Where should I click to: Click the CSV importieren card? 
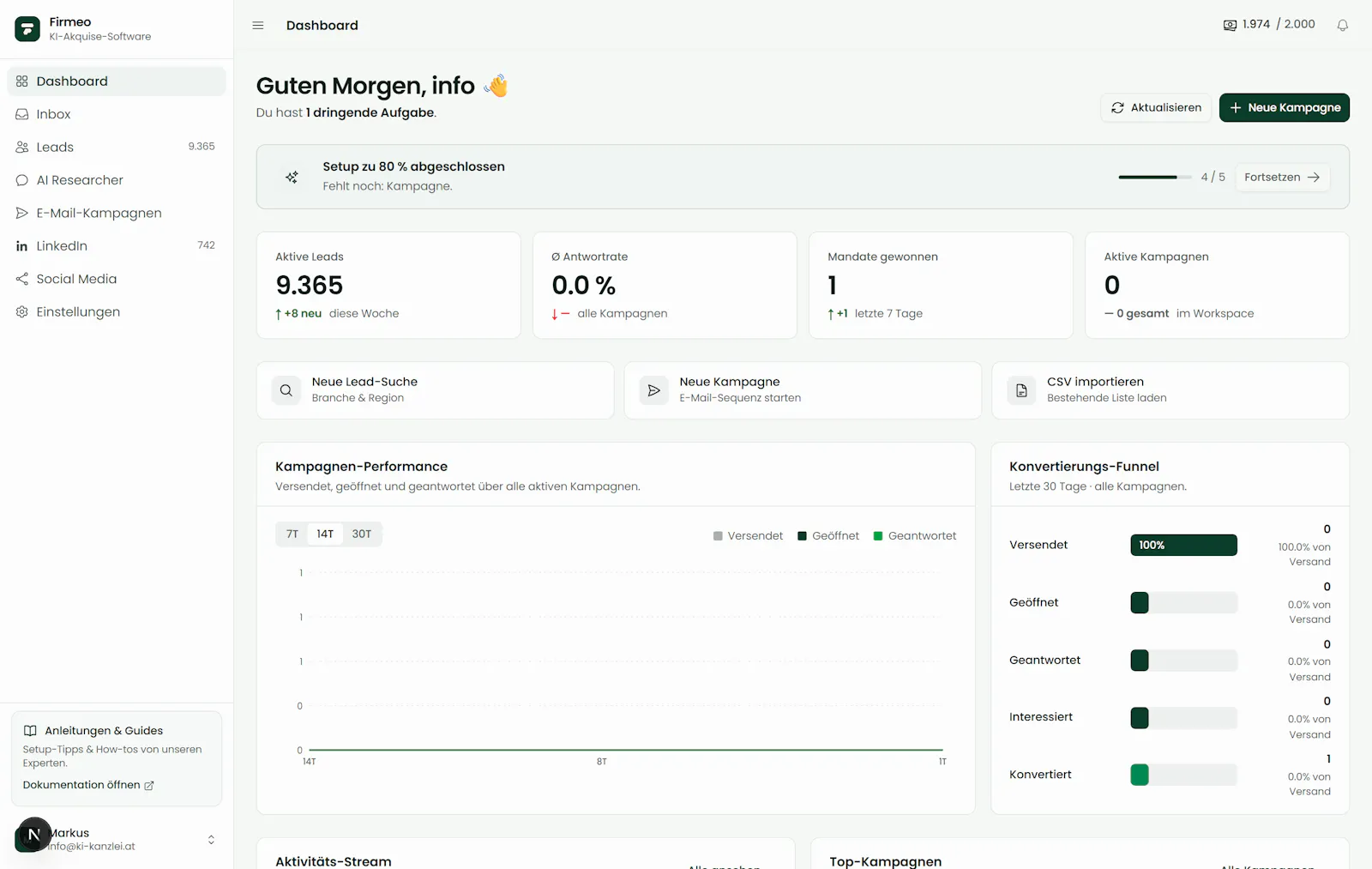click(x=1170, y=390)
